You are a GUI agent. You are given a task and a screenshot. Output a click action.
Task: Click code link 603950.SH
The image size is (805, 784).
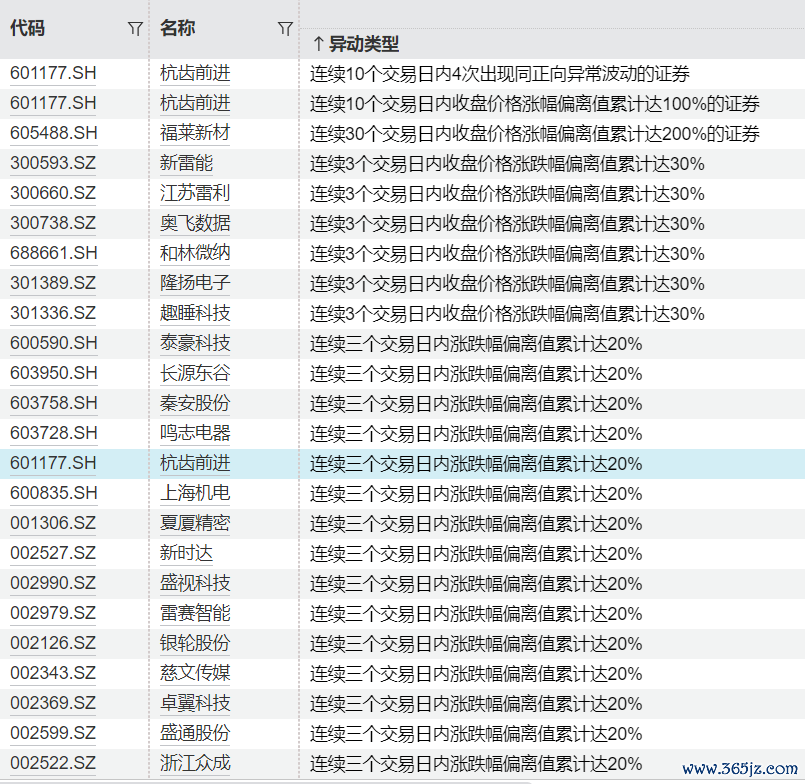[x=53, y=373]
